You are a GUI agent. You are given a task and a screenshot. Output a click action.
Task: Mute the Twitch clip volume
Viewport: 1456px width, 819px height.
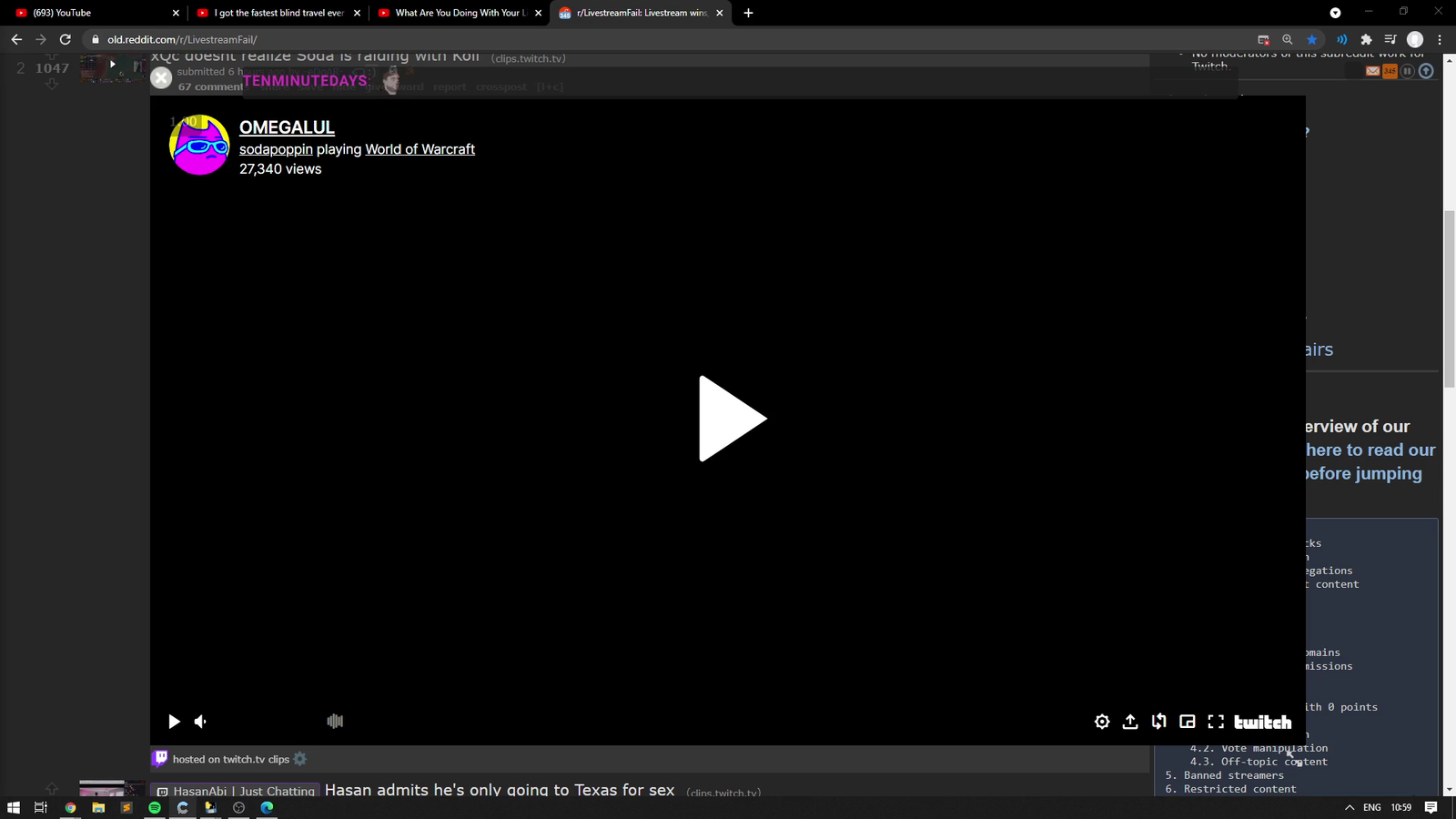[x=200, y=722]
